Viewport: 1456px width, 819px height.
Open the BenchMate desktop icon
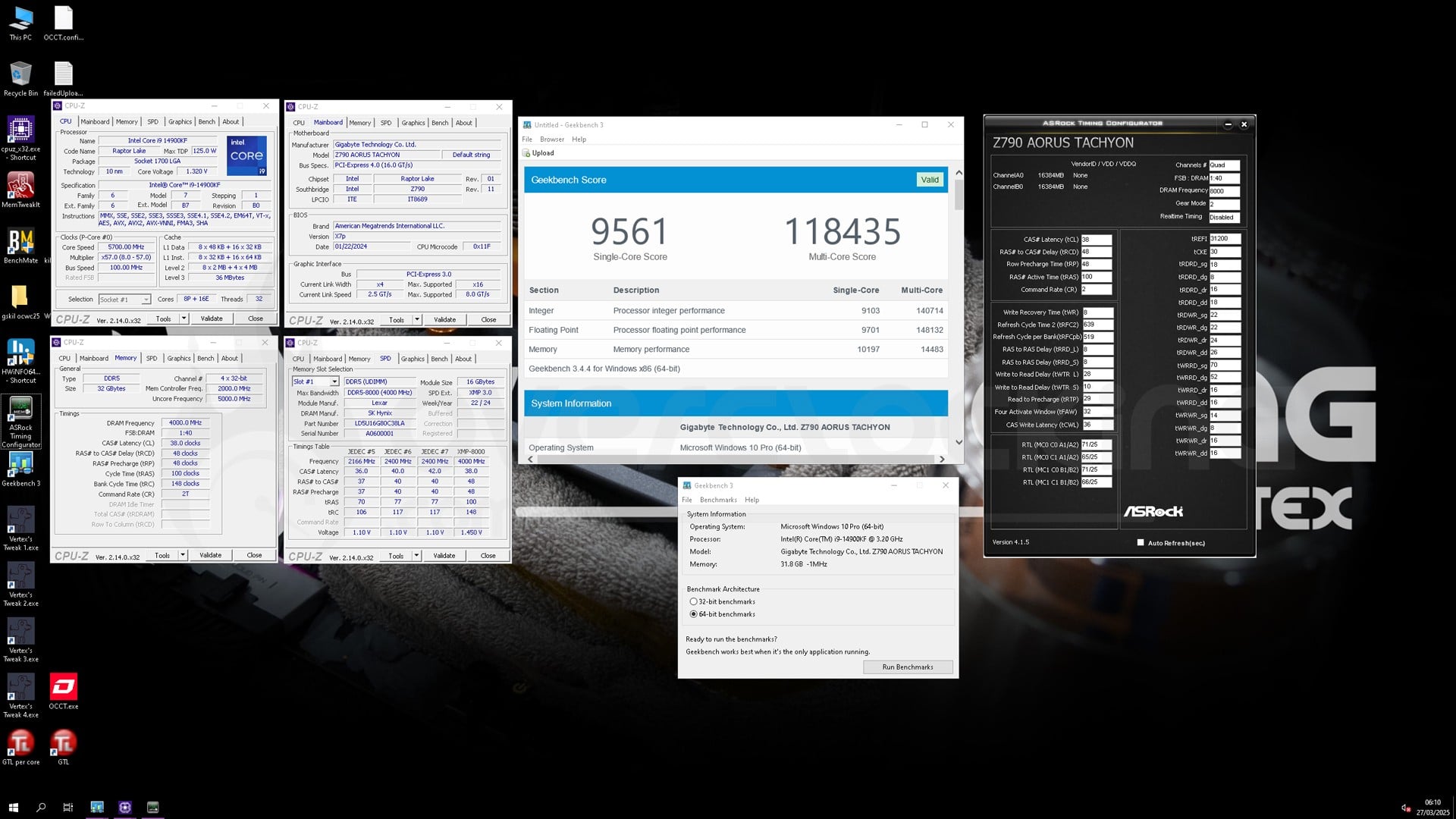click(20, 246)
